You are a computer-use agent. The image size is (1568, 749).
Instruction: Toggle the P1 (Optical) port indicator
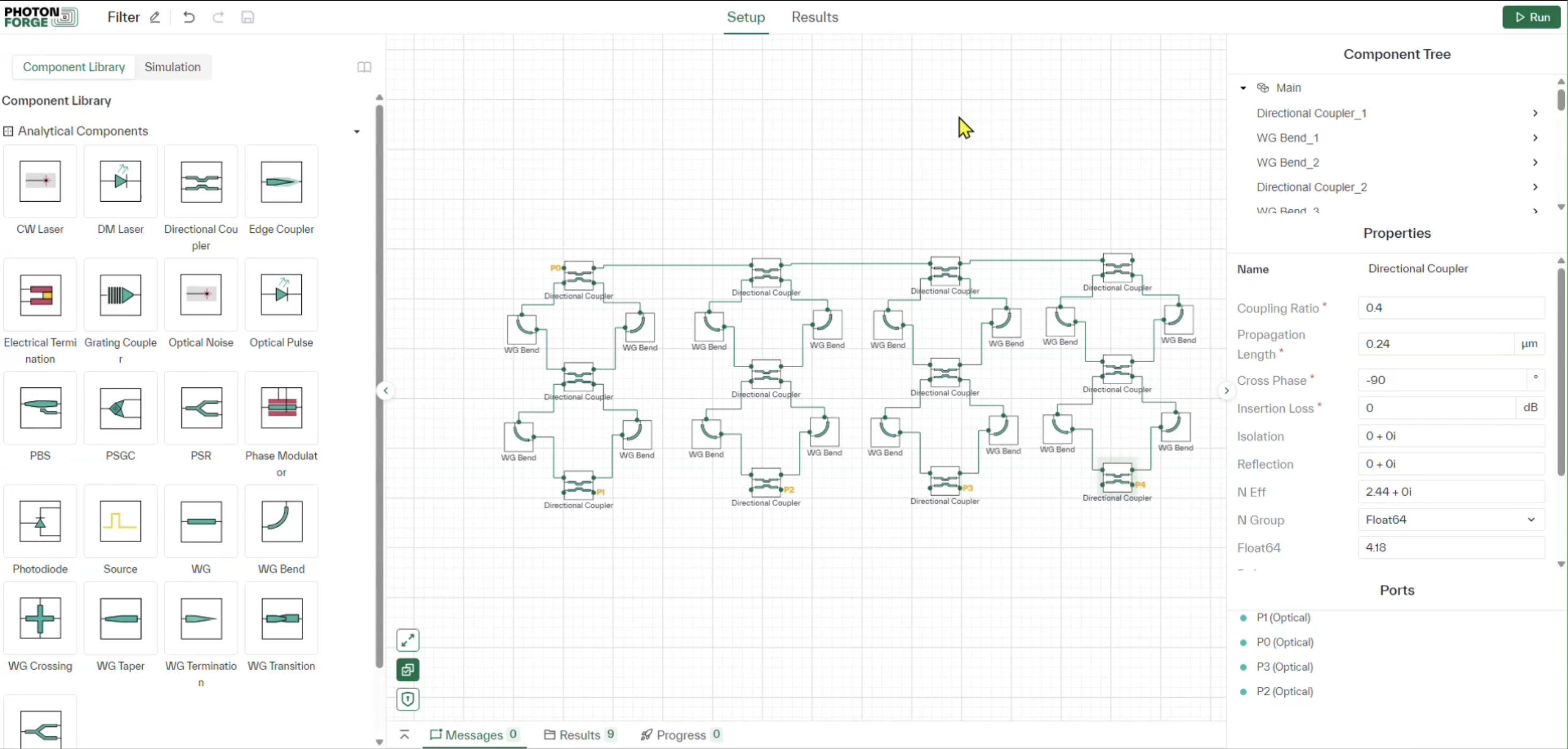[x=1243, y=618]
